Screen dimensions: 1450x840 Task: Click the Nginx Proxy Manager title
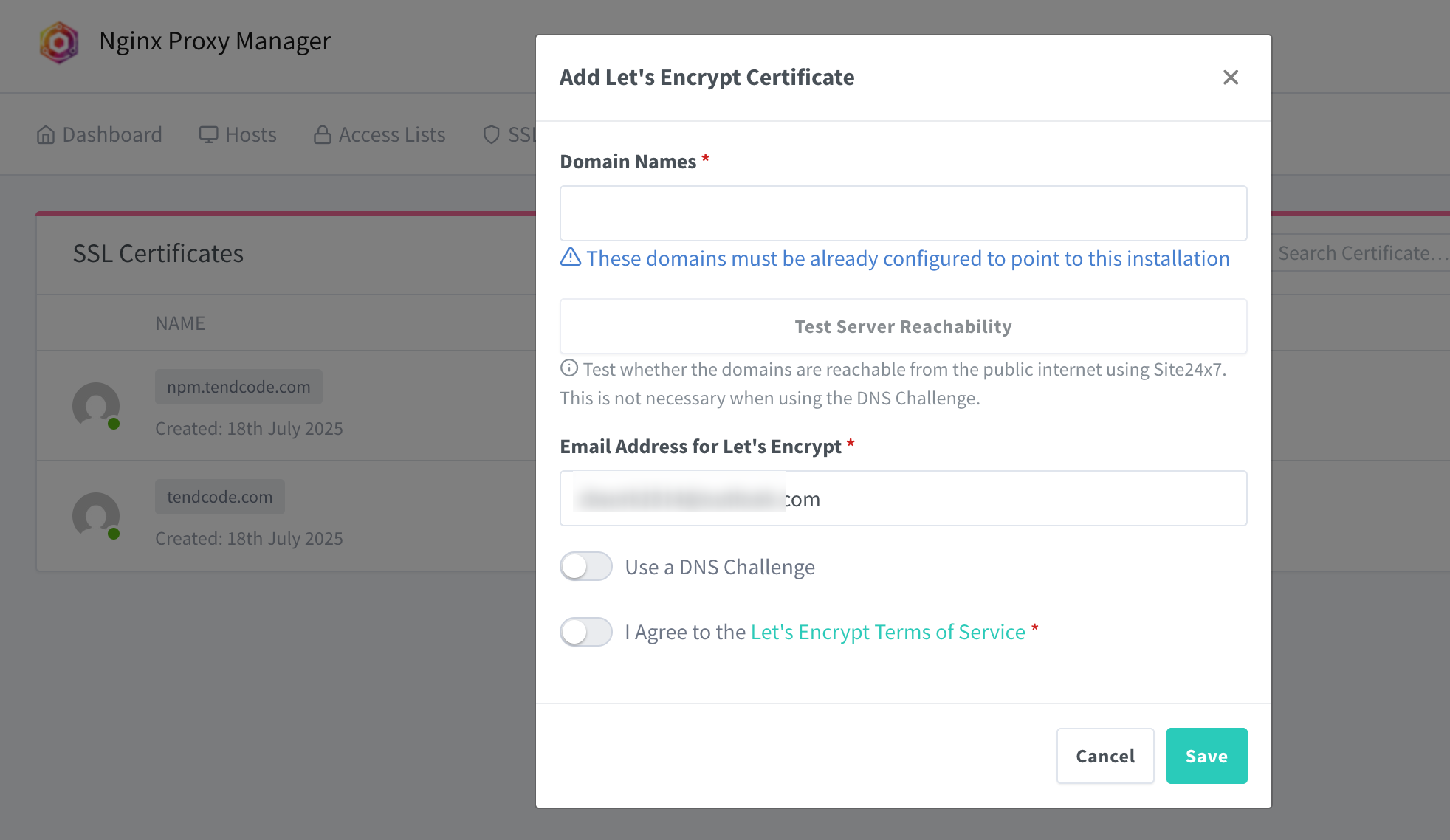(215, 41)
